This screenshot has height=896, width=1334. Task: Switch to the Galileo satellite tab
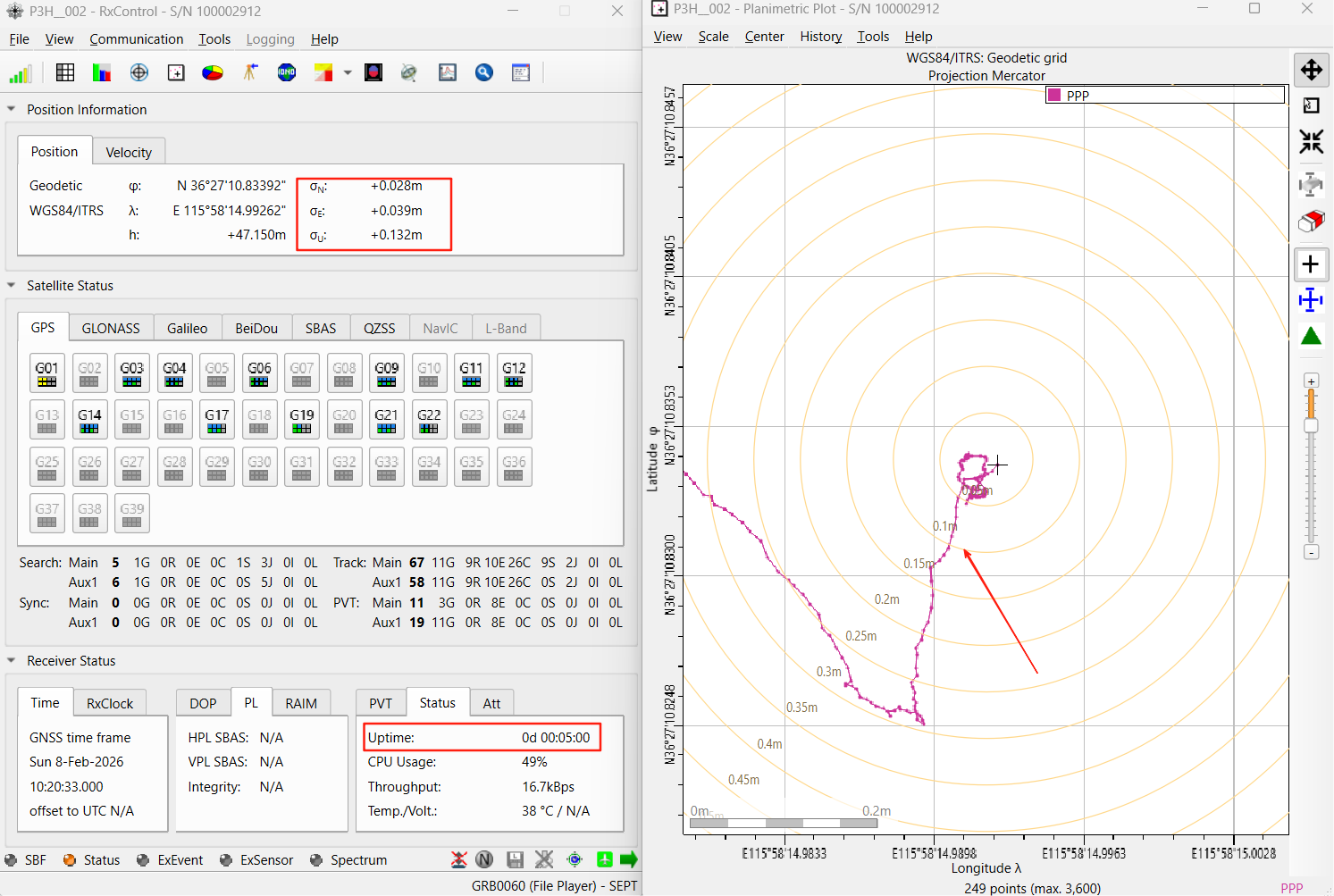tap(188, 328)
